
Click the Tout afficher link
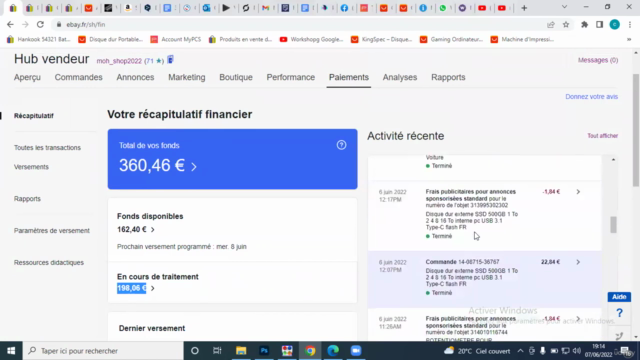point(602,136)
